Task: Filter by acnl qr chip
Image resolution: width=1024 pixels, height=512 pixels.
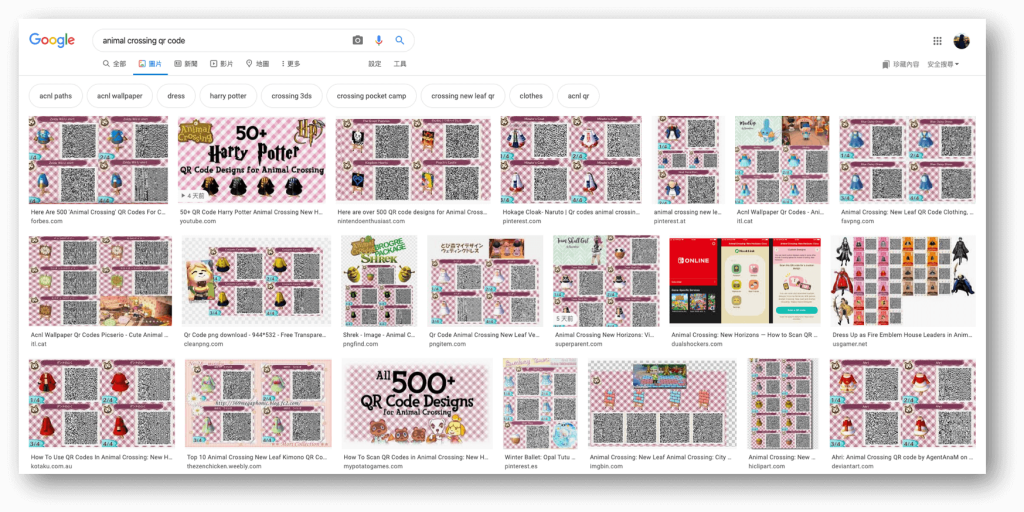Action: [x=578, y=96]
